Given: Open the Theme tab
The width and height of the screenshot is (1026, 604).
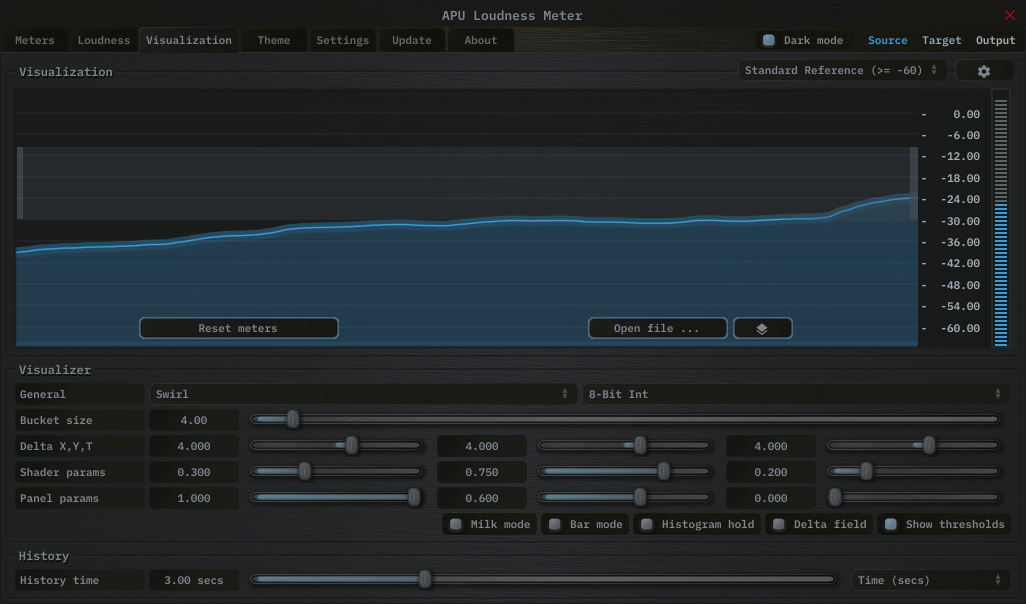Looking at the screenshot, I should [x=273, y=41].
